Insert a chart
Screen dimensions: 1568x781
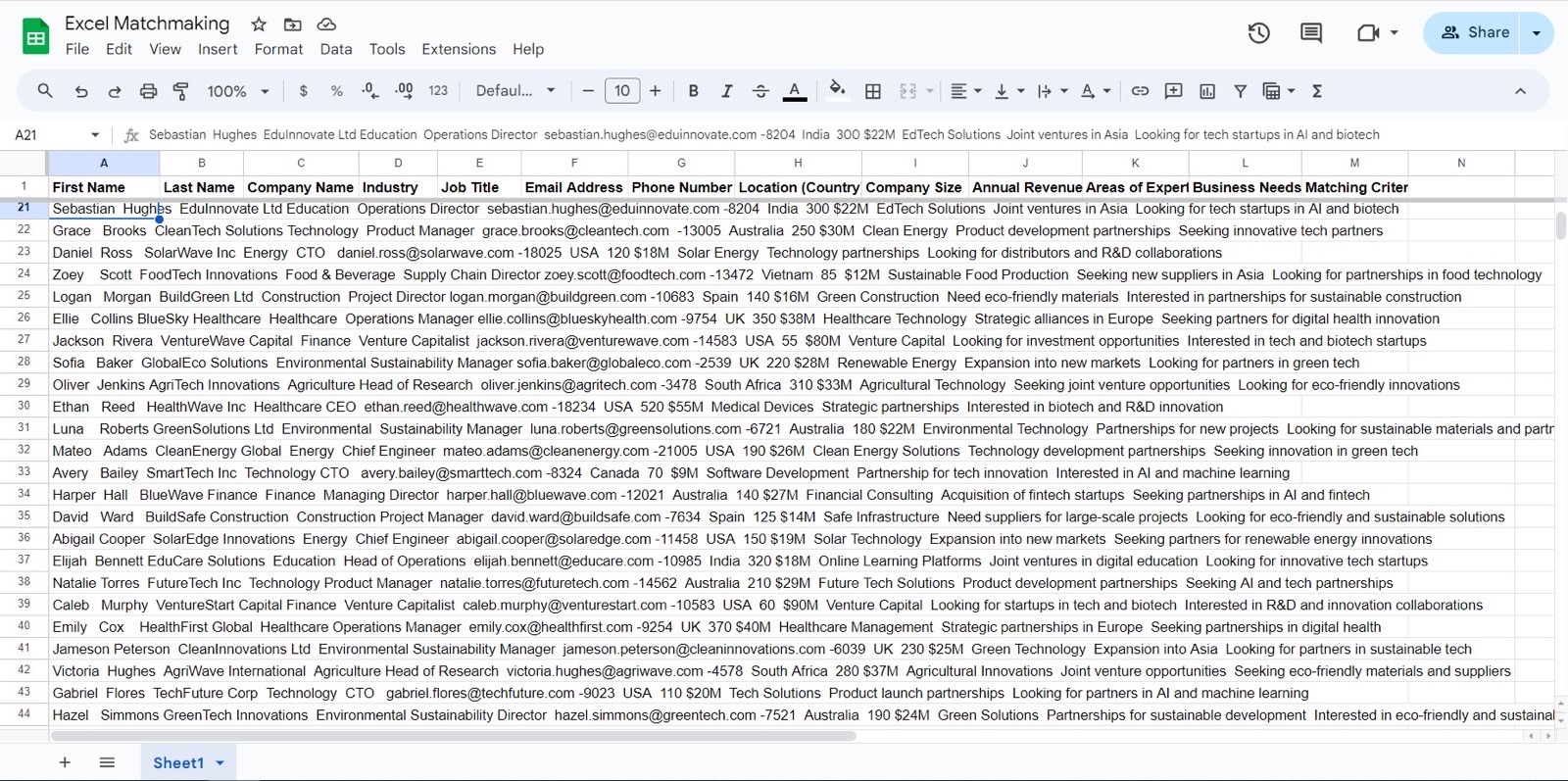point(1207,91)
